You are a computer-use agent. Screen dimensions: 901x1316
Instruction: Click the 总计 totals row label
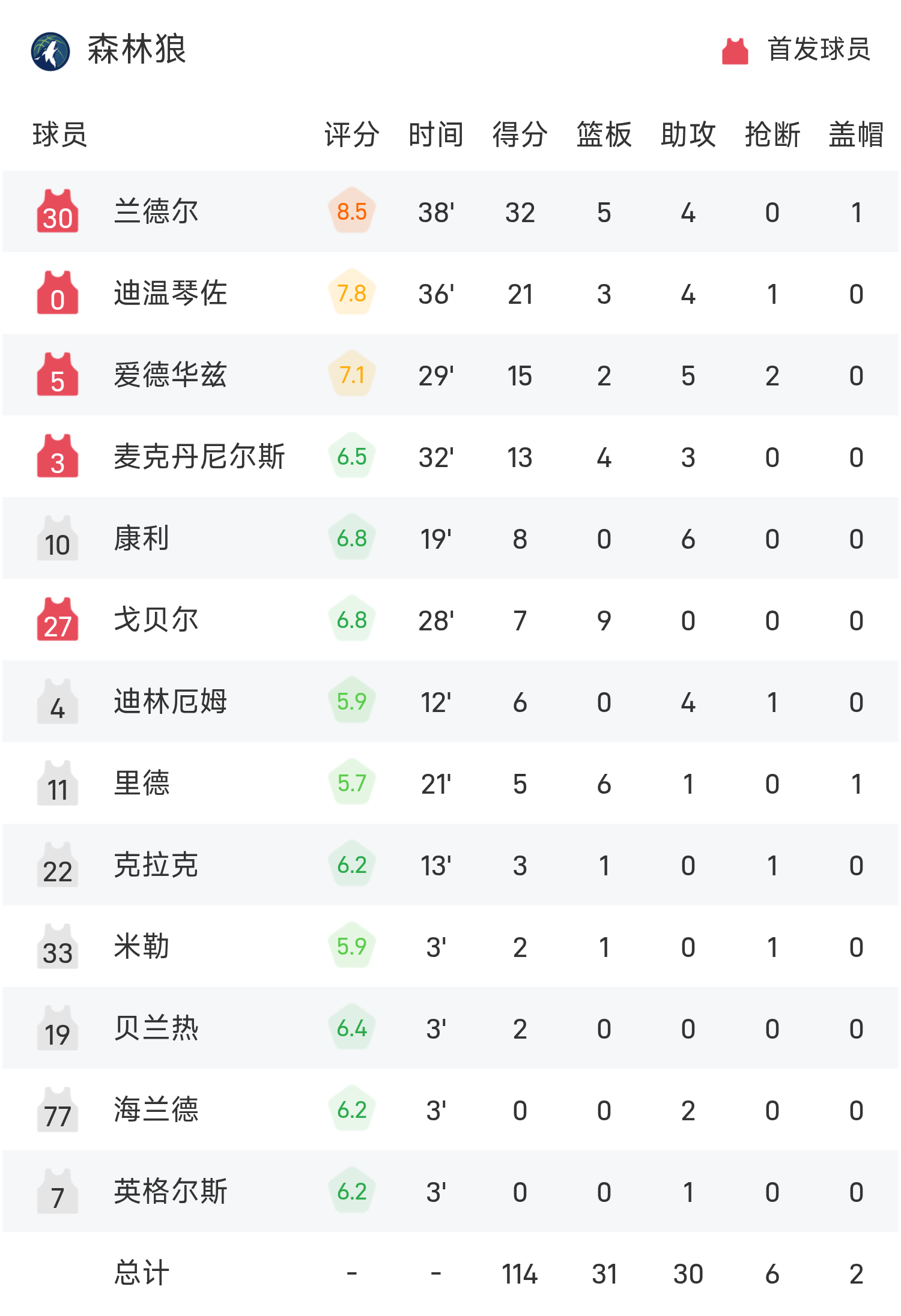pos(142,1273)
